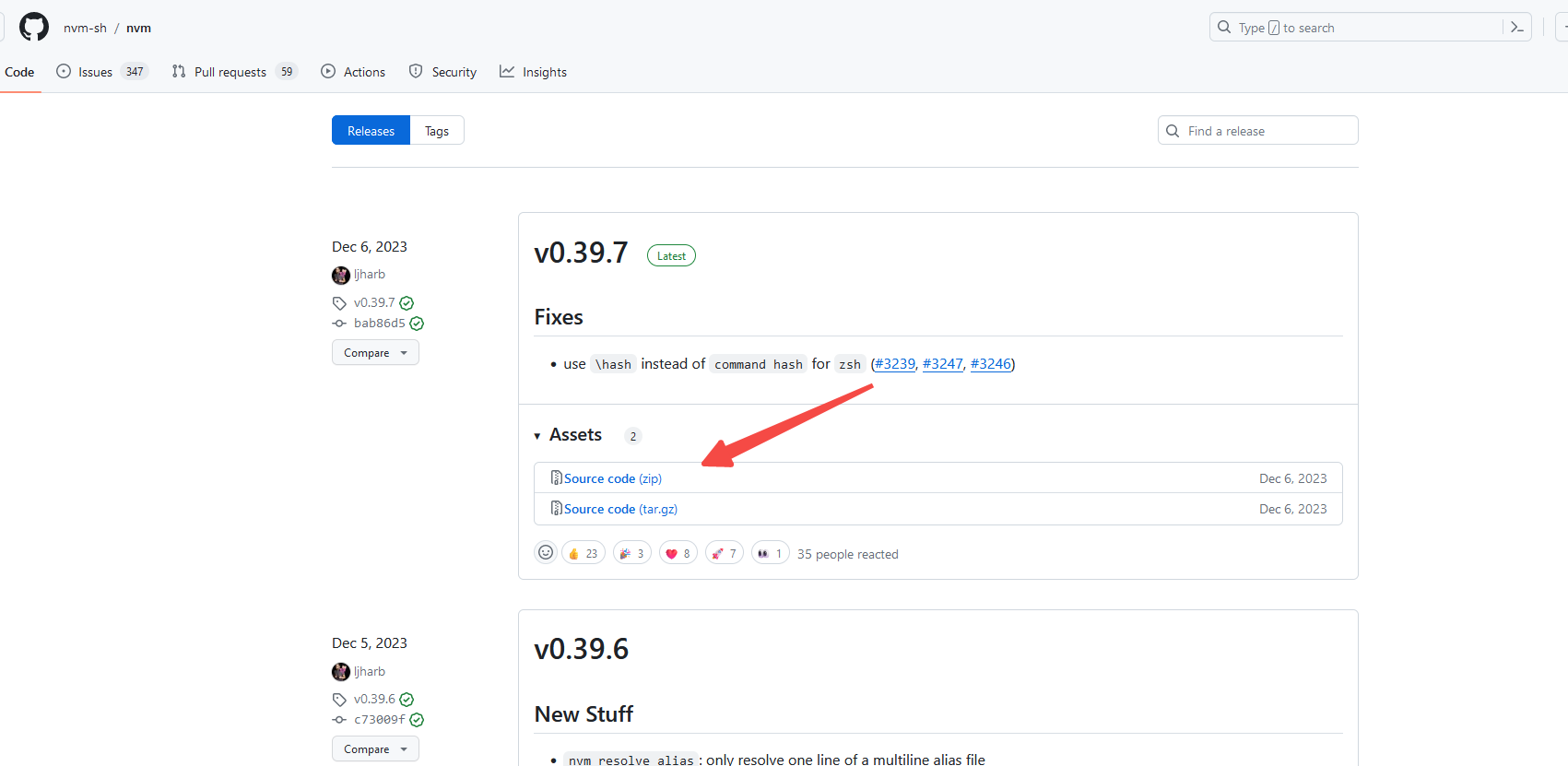Click the 59 pull requests counter badge
The height and width of the screenshot is (766, 1568).
click(x=287, y=72)
